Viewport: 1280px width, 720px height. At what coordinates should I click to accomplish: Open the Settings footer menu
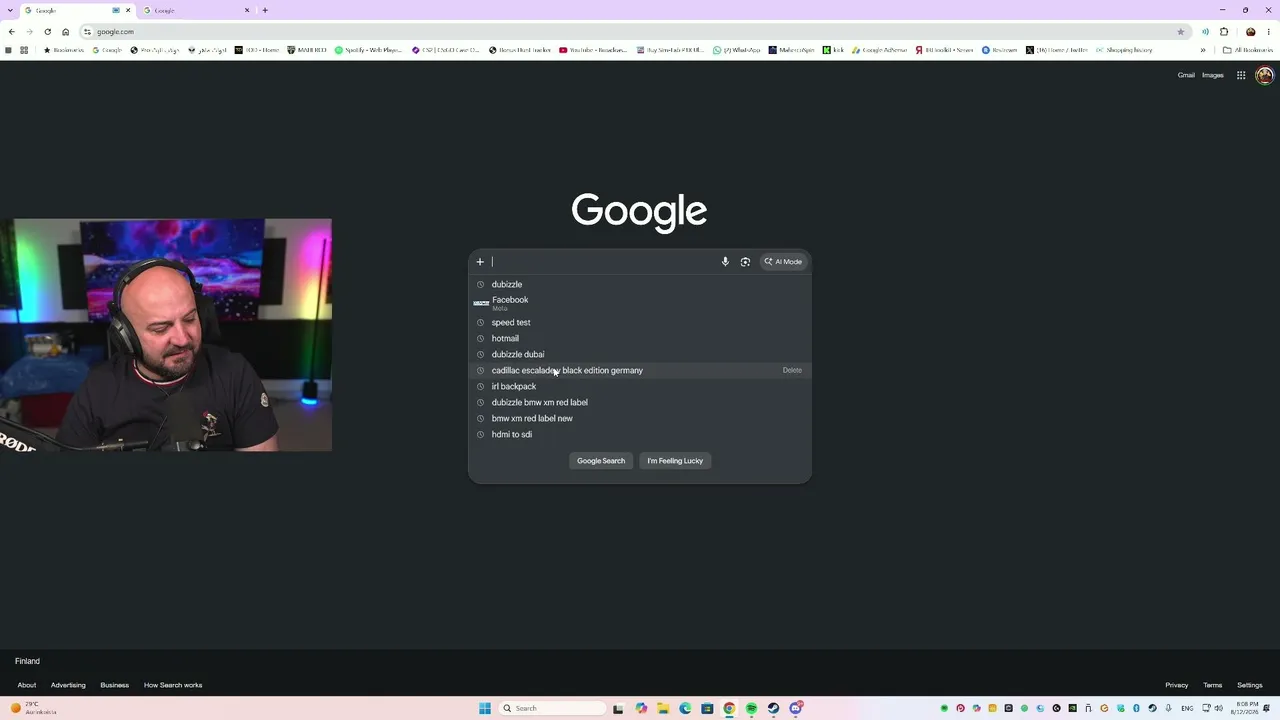pyautogui.click(x=1250, y=685)
